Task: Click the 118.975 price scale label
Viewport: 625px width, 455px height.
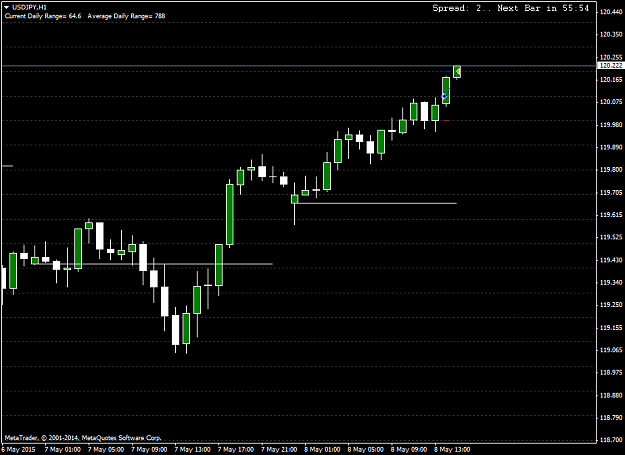Action: click(611, 373)
